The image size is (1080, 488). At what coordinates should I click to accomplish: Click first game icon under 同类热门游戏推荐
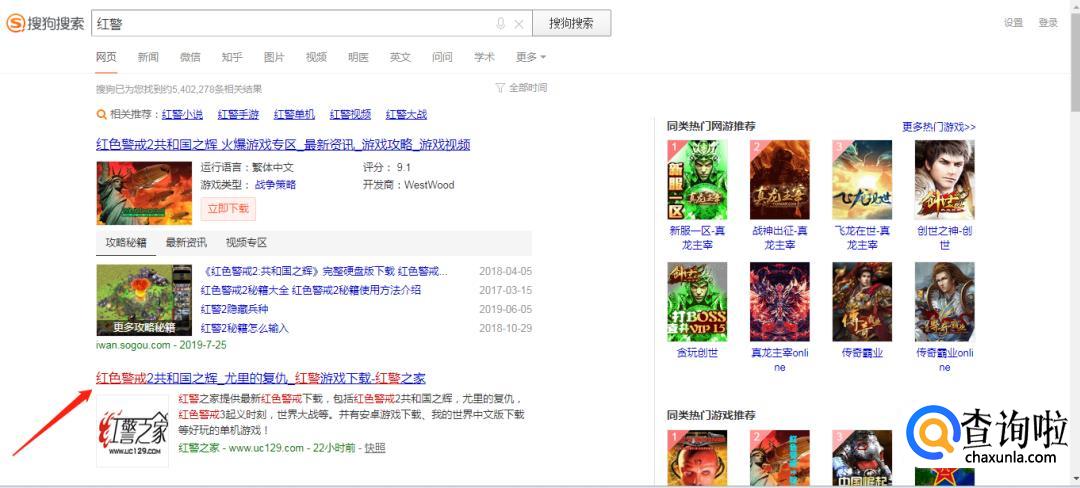pos(697,458)
